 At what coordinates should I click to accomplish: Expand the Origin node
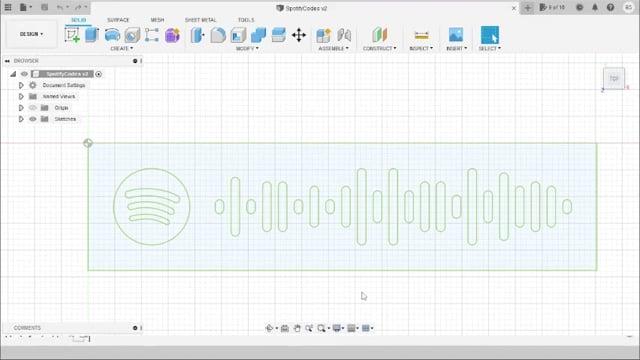click(x=21, y=108)
